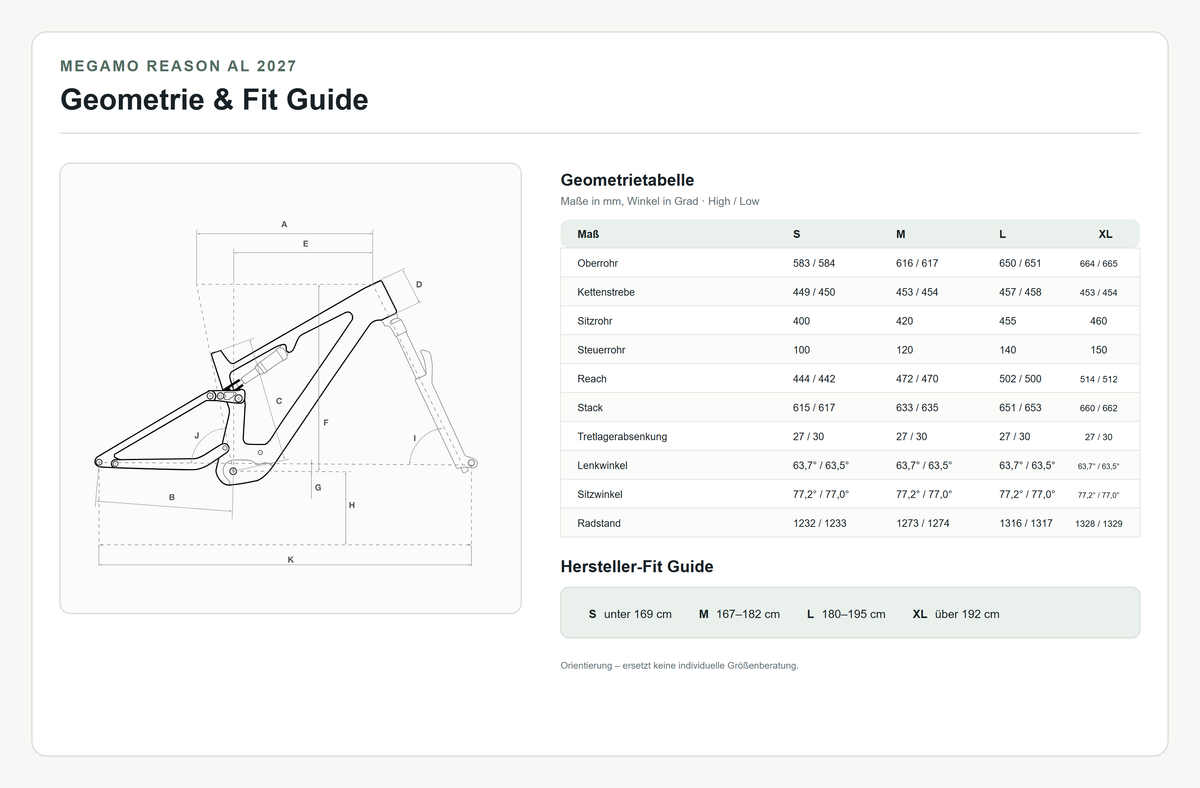Click the 'MEGAMO REASON AL 2027' title
This screenshot has height=788, width=1200.
click(x=178, y=66)
